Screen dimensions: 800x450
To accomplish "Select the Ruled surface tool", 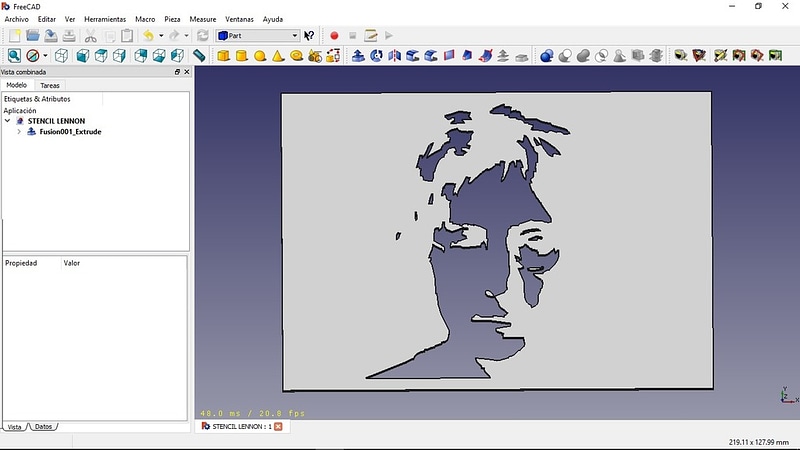I will click(449, 56).
